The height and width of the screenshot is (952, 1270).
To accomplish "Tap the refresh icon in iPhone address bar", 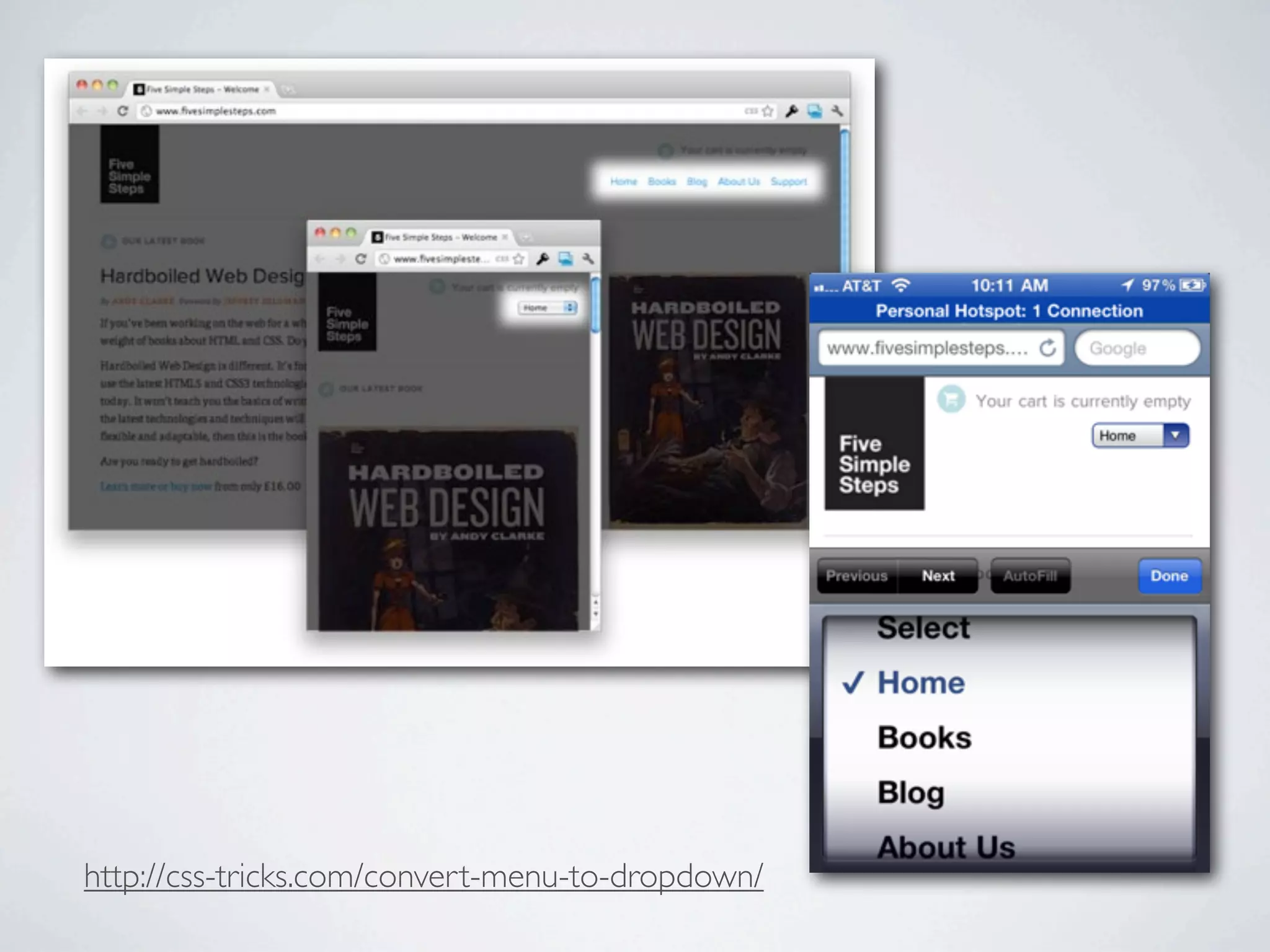I will (1047, 348).
